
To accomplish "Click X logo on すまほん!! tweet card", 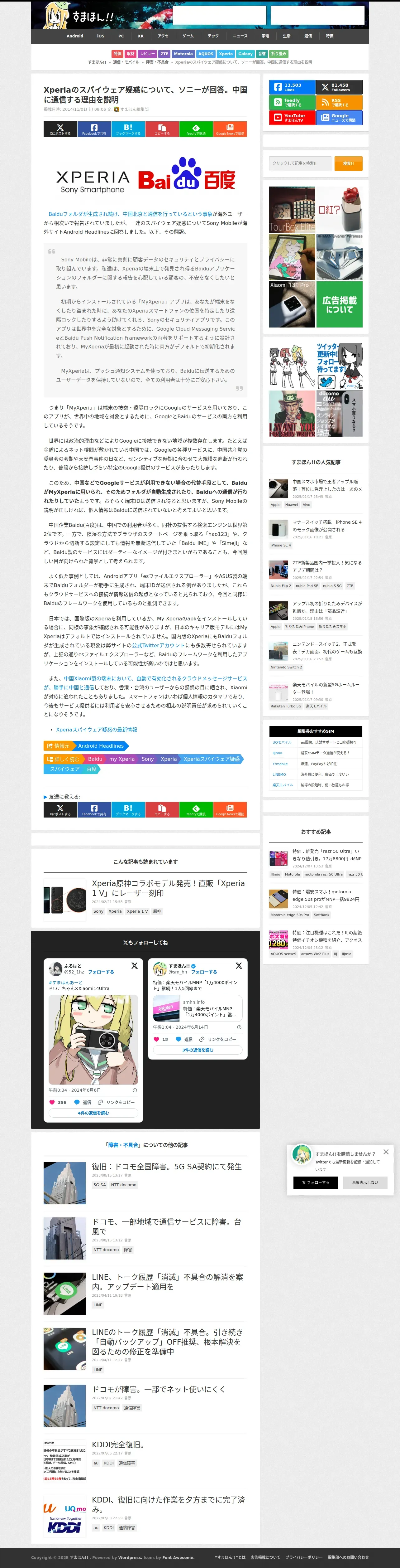I will (x=238, y=966).
